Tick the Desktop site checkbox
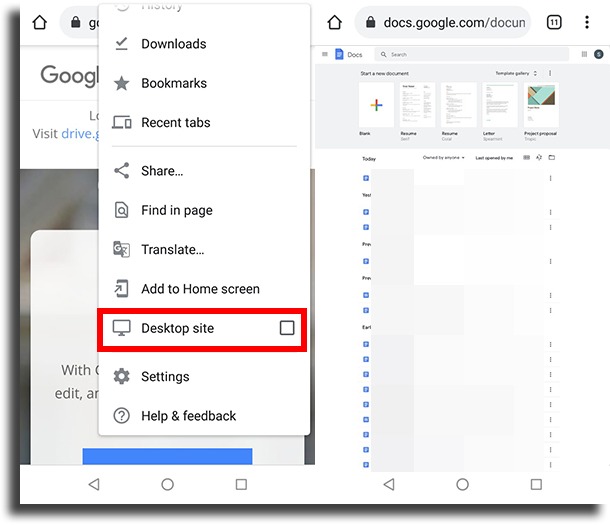The width and height of the screenshot is (610, 525). tap(287, 328)
